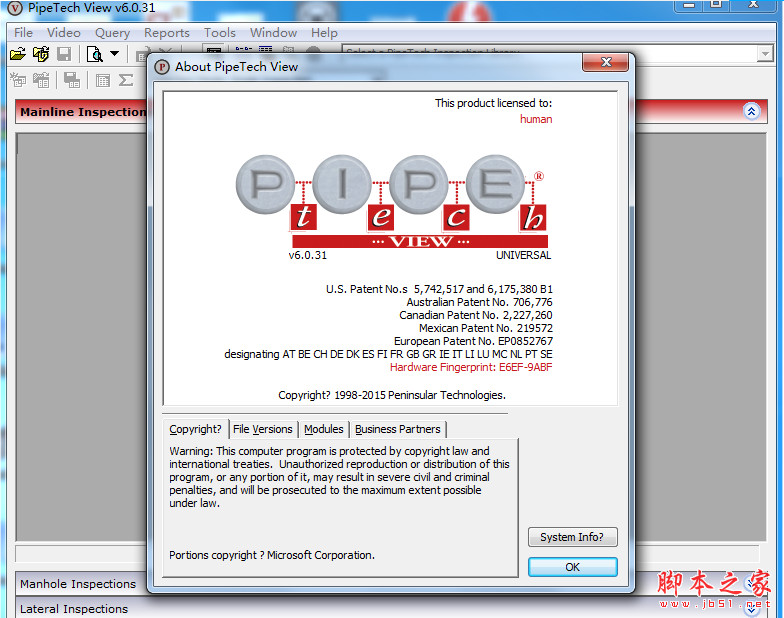This screenshot has width=784, height=618.
Task: Click the Australian Patent No. line
Action: pyautogui.click(x=479, y=302)
